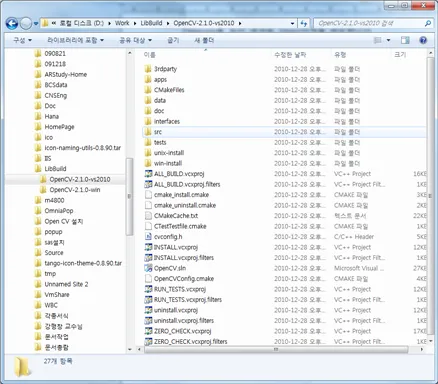Select the apps folder icon

[148, 79]
